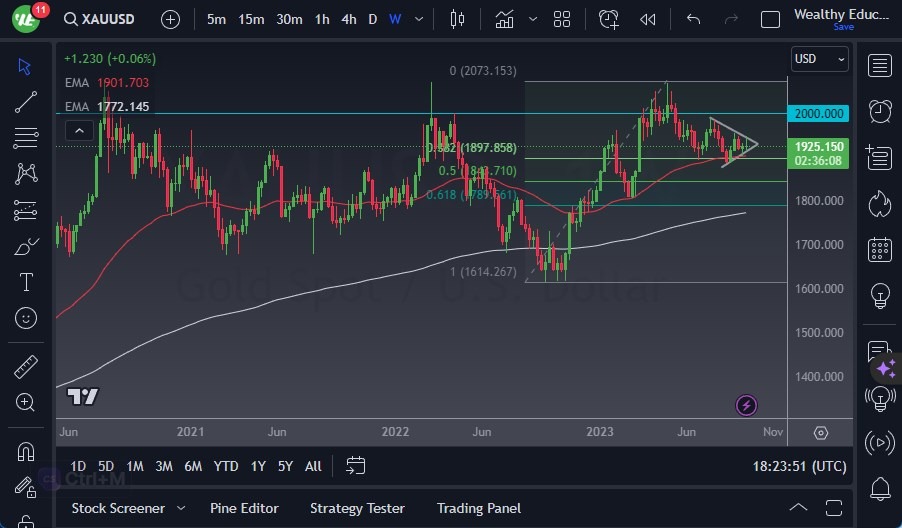Start bar replay mode
Image resolution: width=902 pixels, height=528 pixels.
coord(648,19)
